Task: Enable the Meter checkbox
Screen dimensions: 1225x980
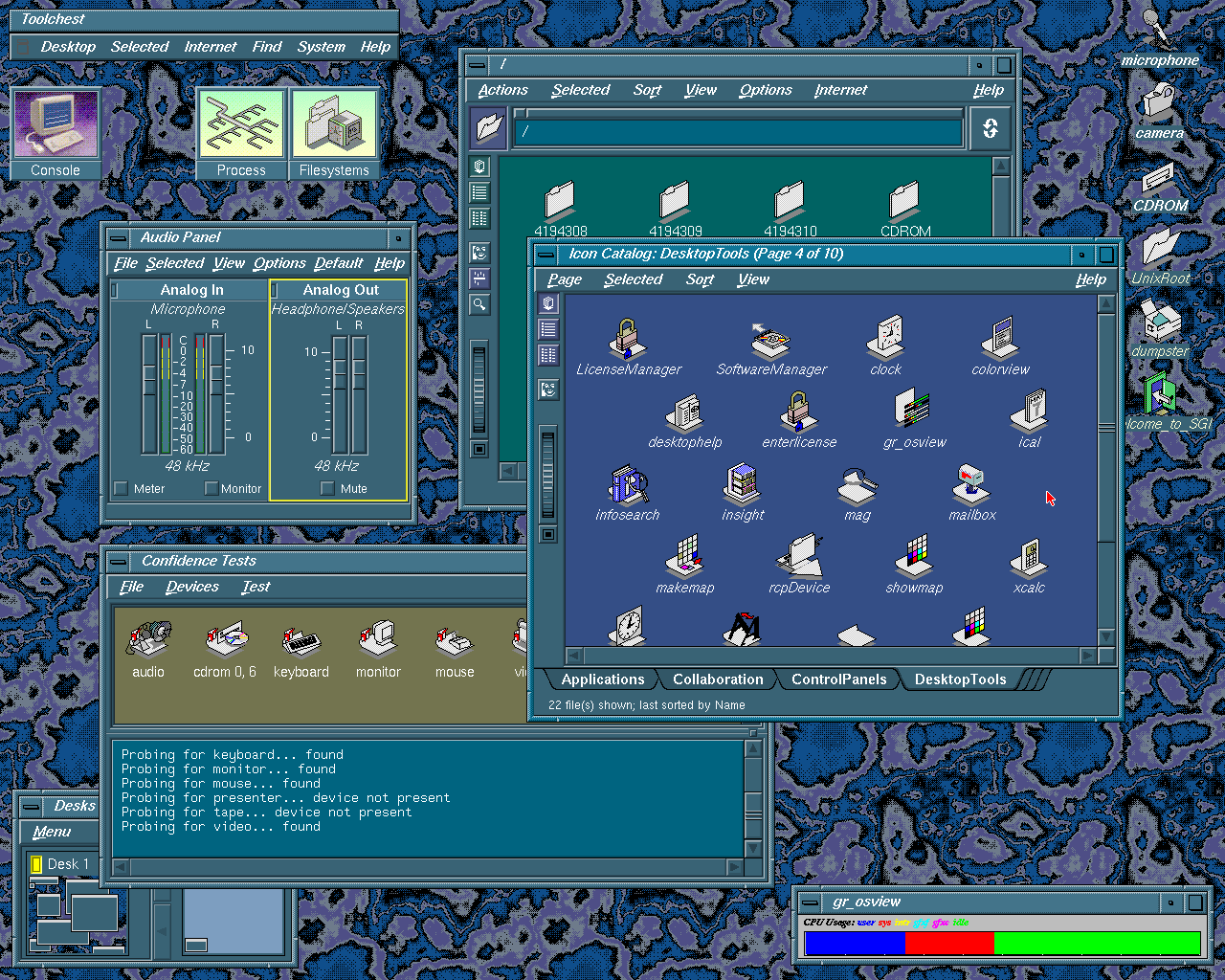Action: [x=122, y=488]
